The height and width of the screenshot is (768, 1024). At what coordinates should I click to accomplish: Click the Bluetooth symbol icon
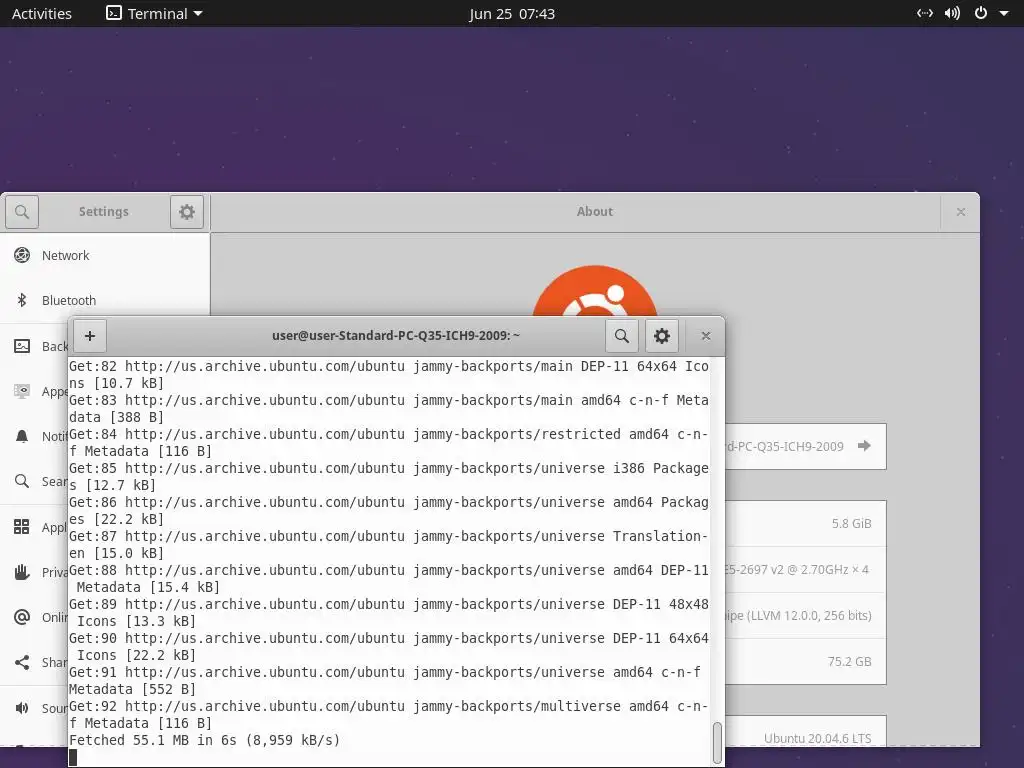coord(22,300)
